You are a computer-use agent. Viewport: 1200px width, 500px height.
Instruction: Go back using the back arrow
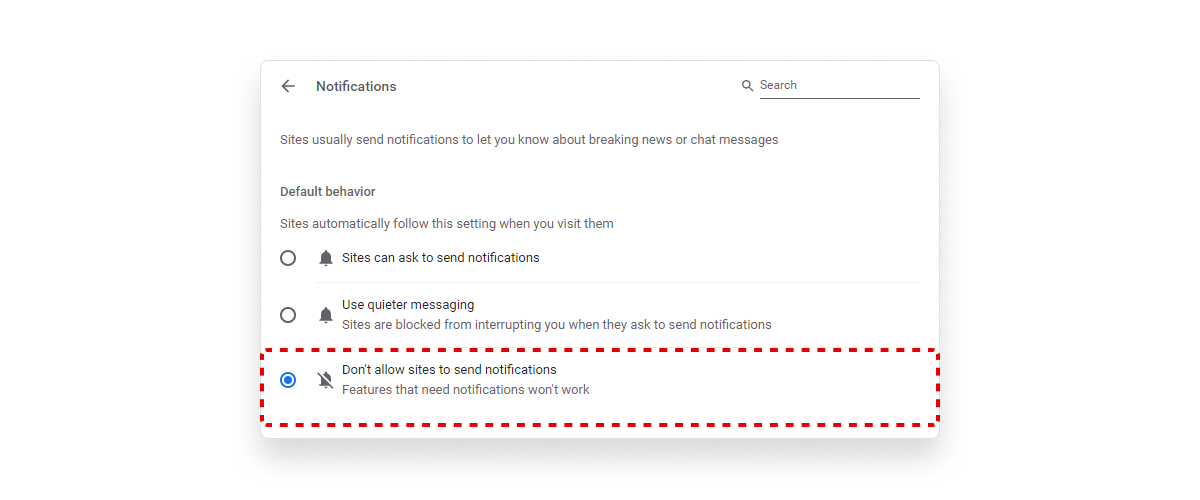coord(288,86)
